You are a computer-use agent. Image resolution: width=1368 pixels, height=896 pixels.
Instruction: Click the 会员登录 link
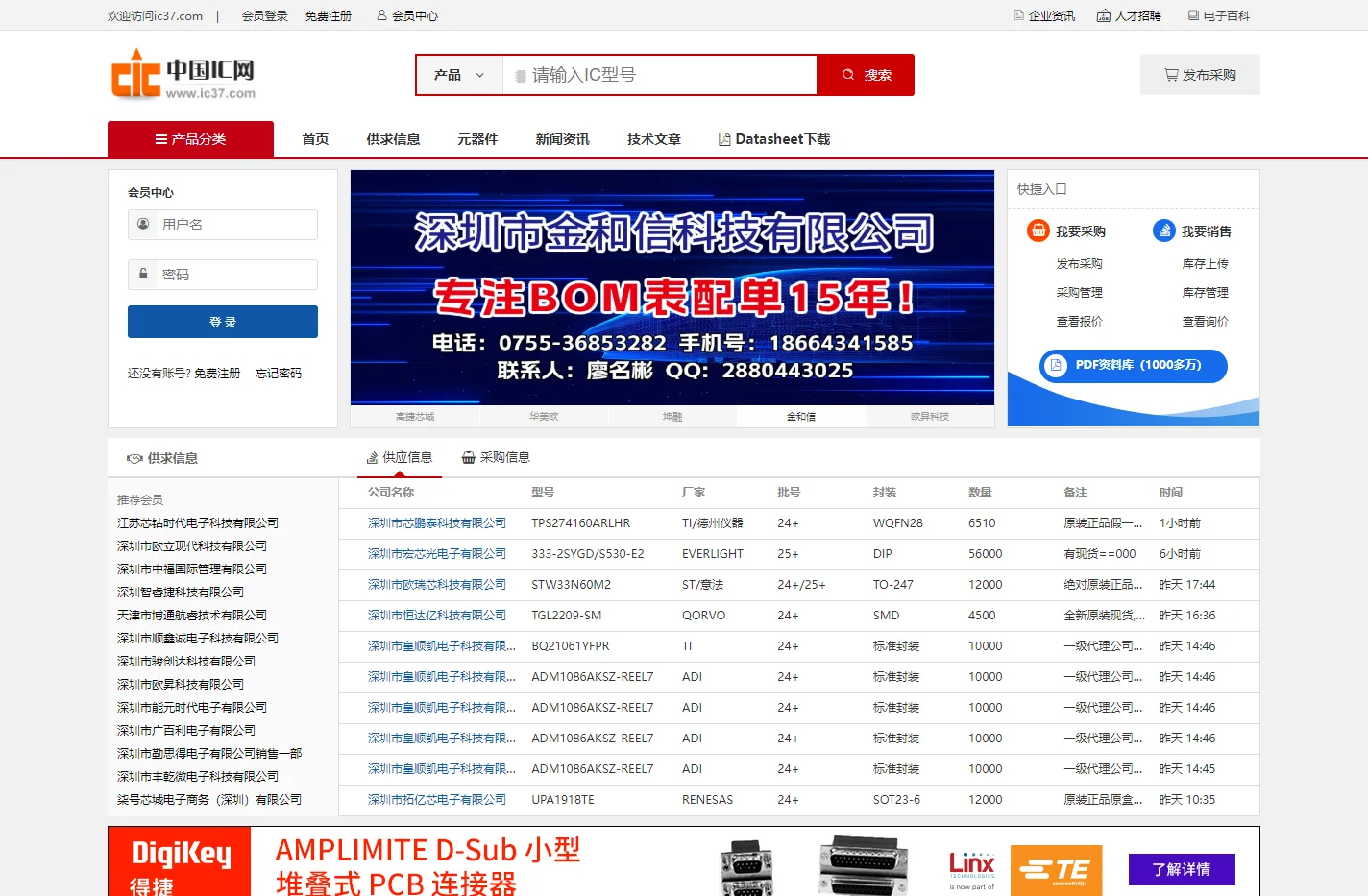tap(265, 15)
